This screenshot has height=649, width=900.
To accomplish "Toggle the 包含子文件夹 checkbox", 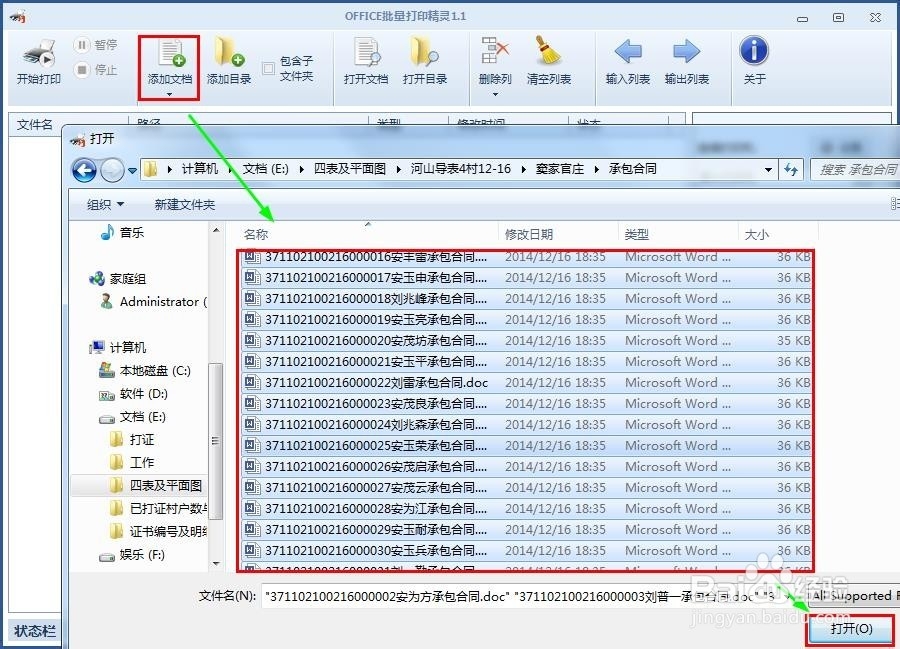I will [x=268, y=68].
